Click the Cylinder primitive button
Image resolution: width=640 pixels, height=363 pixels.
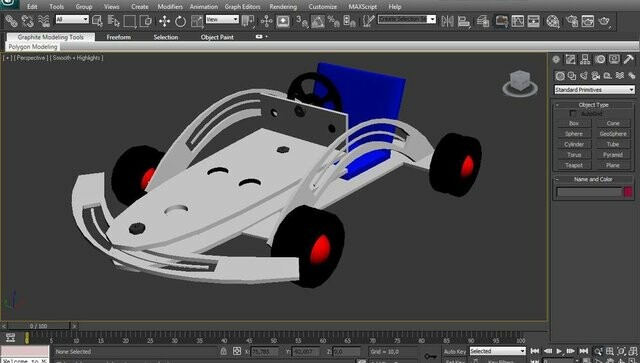tap(574, 144)
